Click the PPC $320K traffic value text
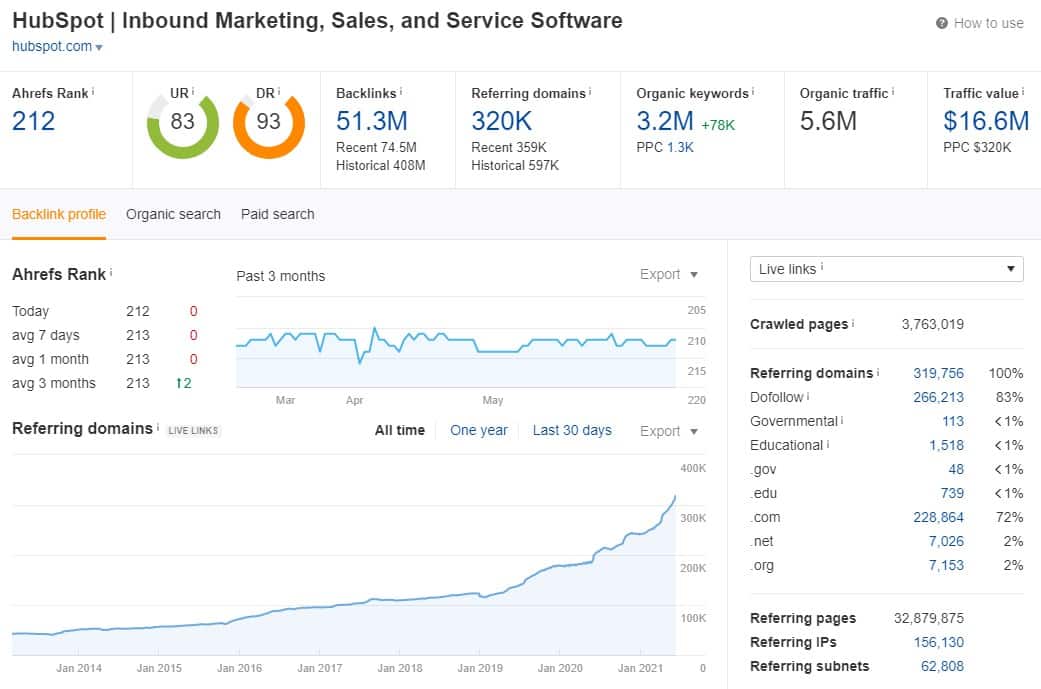Viewport: 1041px width, 689px height. tap(977, 147)
